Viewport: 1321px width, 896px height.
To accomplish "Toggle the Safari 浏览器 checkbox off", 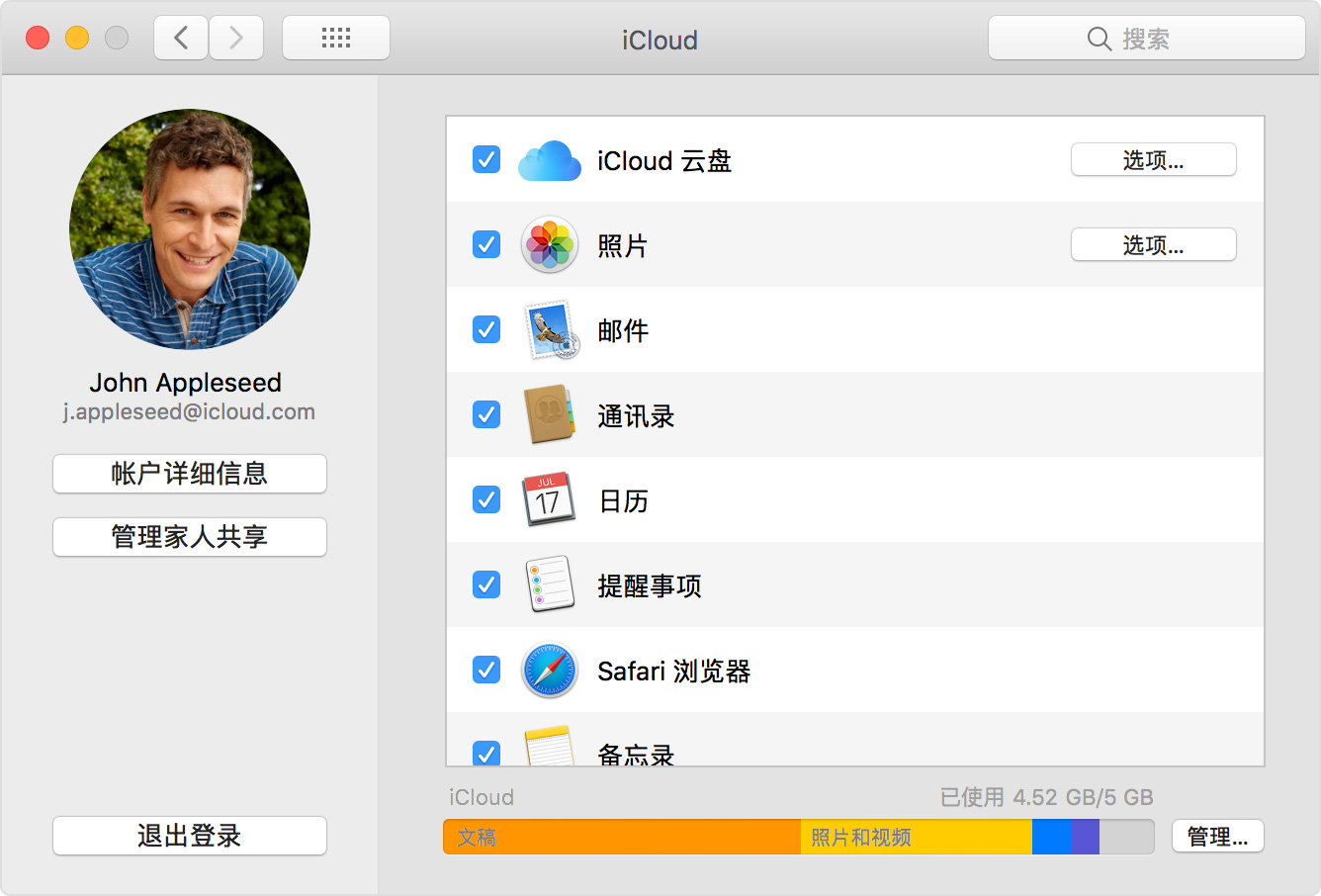I will (485, 670).
